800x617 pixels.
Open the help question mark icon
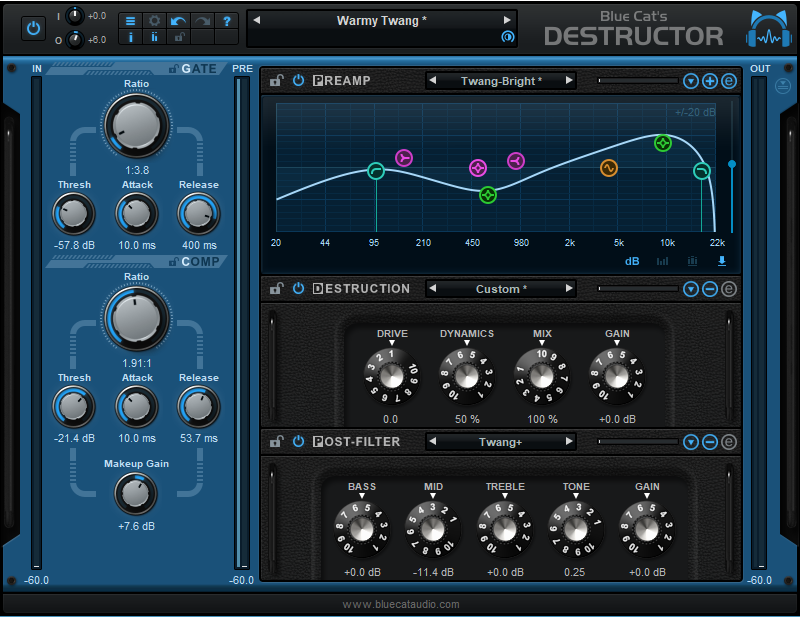coord(227,21)
